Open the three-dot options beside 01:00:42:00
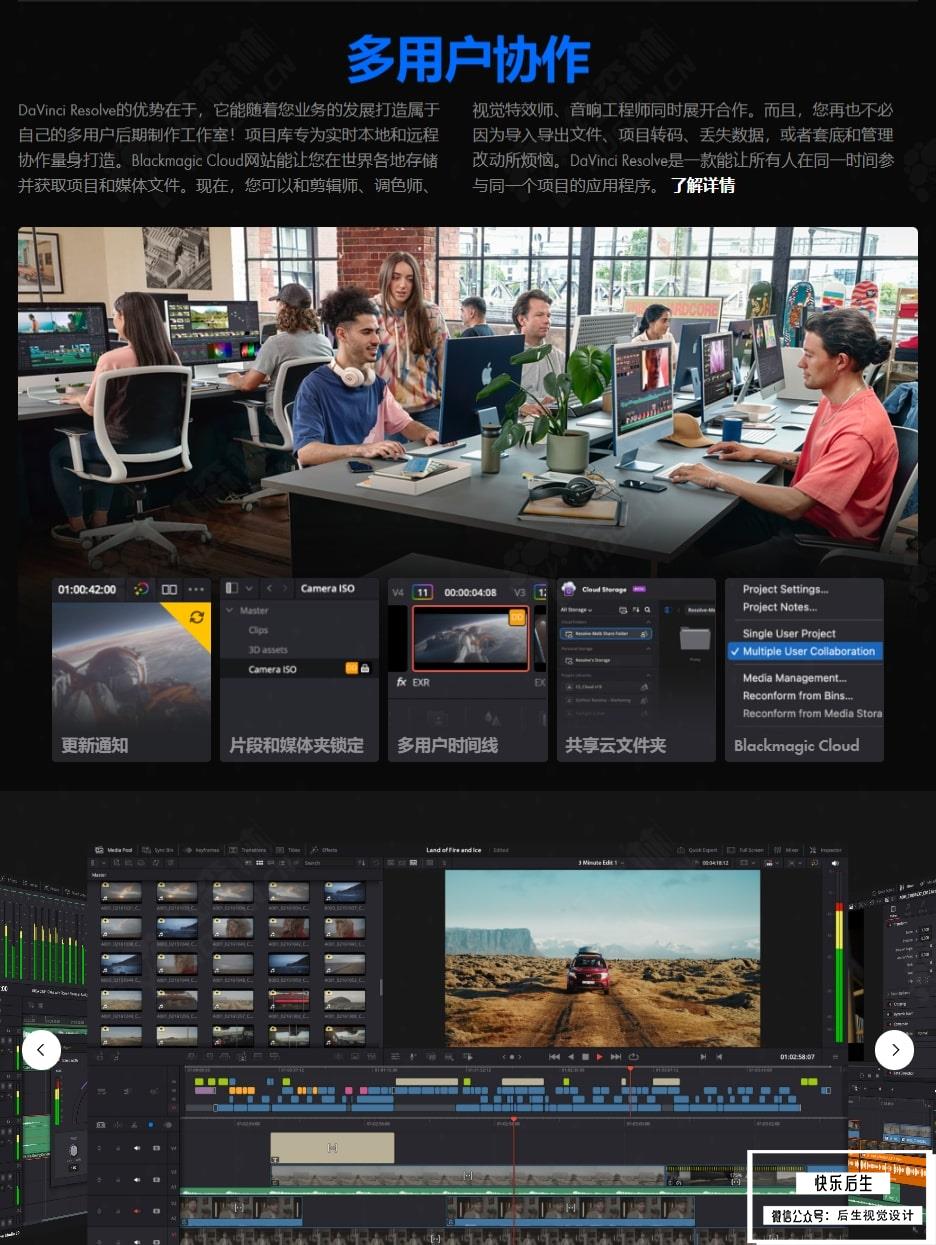 196,590
